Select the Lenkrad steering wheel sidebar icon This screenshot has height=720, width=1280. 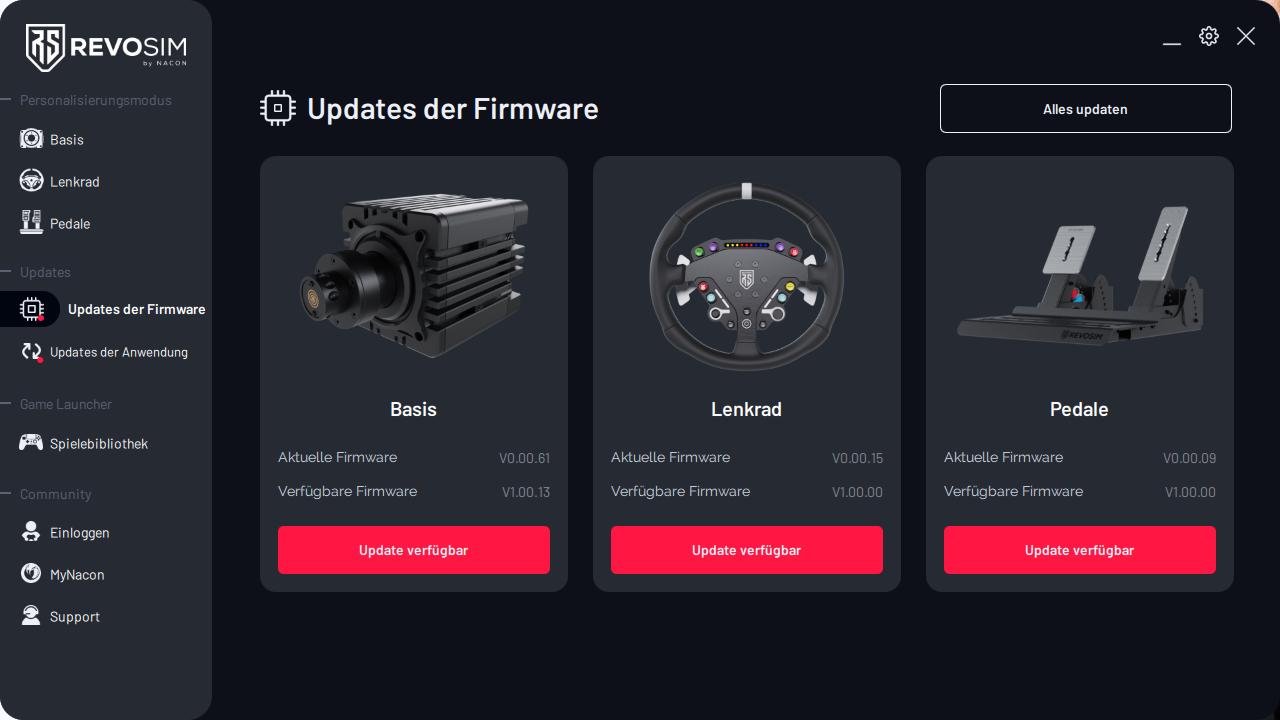tap(31, 181)
